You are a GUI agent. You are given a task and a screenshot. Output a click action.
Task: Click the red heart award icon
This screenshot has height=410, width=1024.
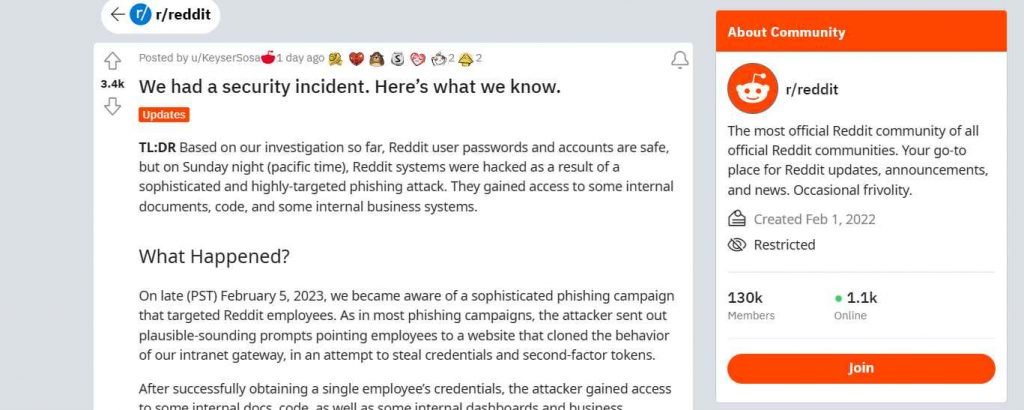(x=356, y=59)
